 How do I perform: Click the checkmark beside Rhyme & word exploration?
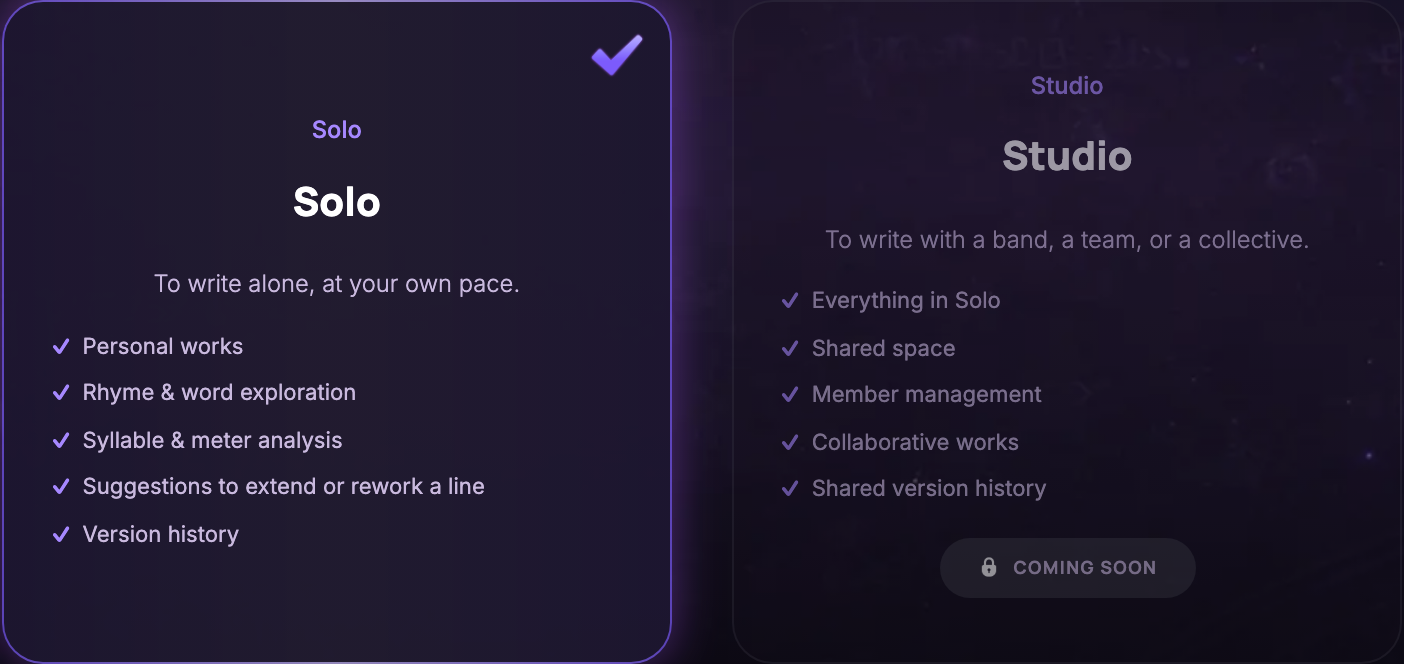pyautogui.click(x=61, y=392)
